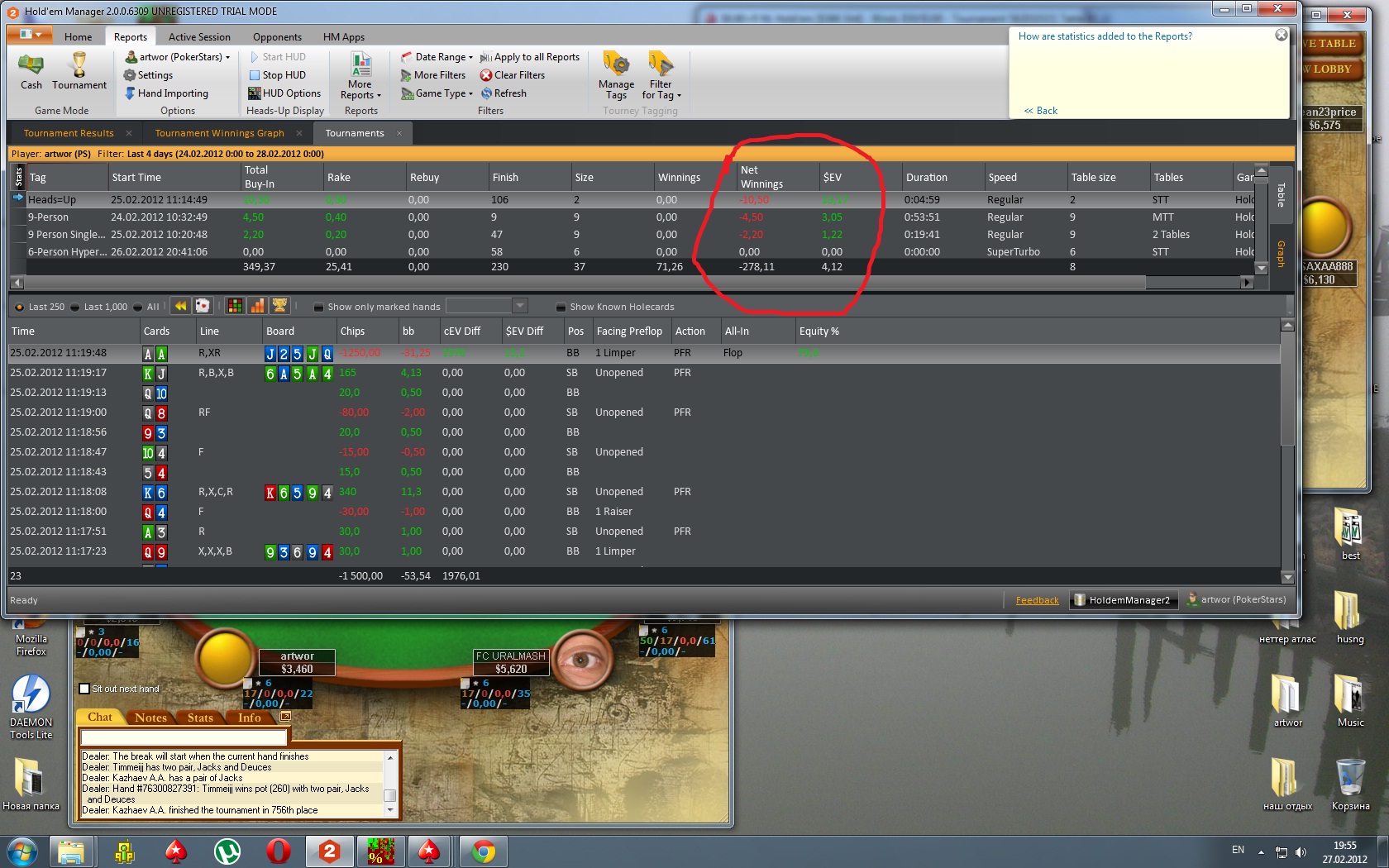
Task: Enable Show Known Holecards checkbox
Action: 561,307
